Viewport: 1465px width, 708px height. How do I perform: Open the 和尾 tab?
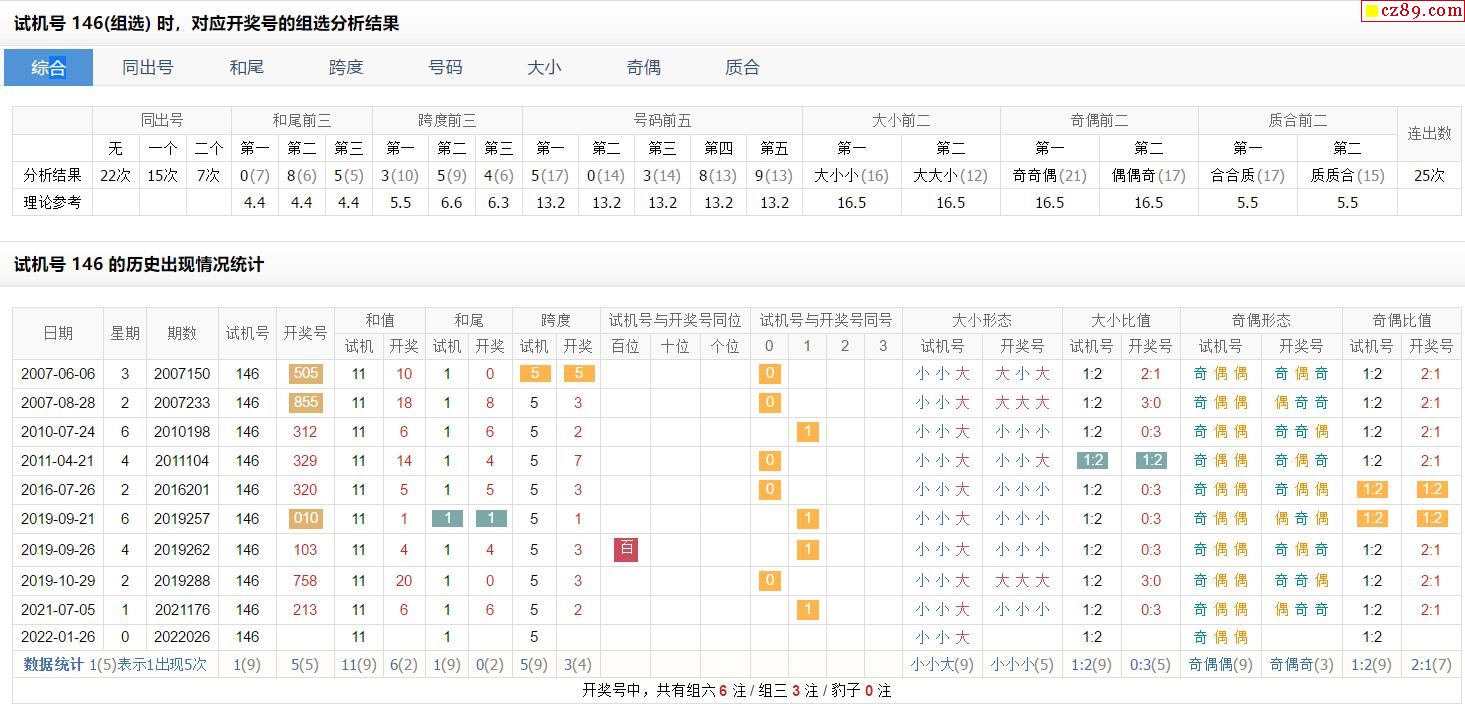click(246, 68)
